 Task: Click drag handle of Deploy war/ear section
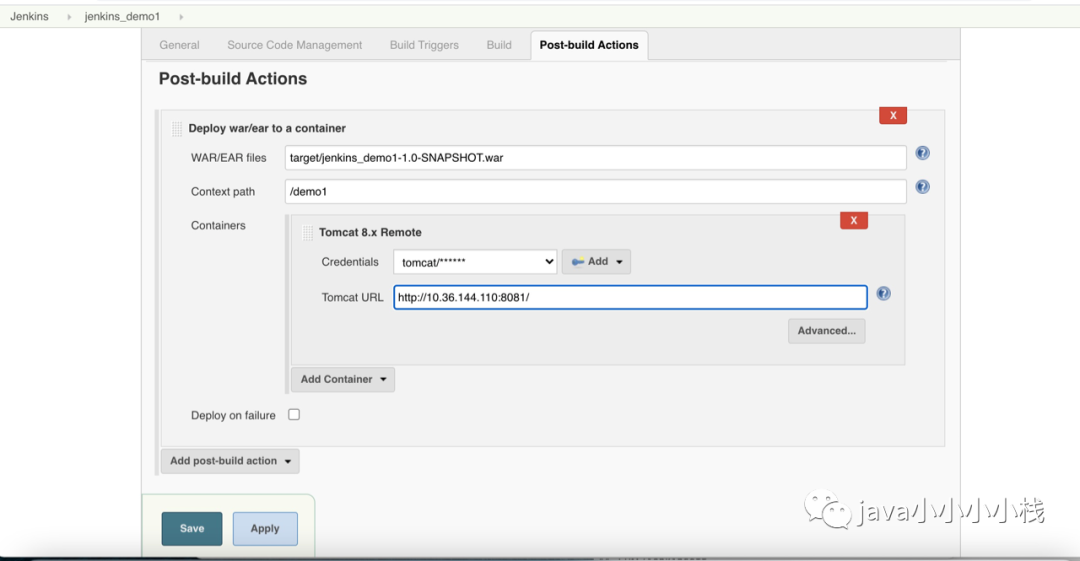(177, 129)
